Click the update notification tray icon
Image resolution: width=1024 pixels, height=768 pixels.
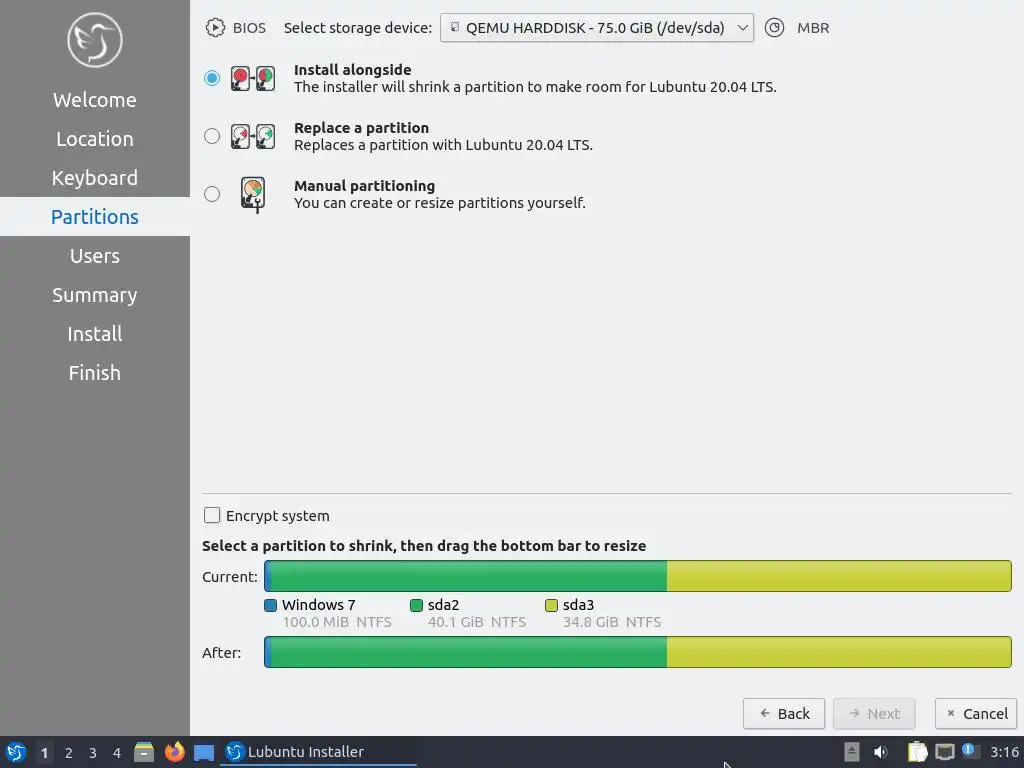[970, 751]
